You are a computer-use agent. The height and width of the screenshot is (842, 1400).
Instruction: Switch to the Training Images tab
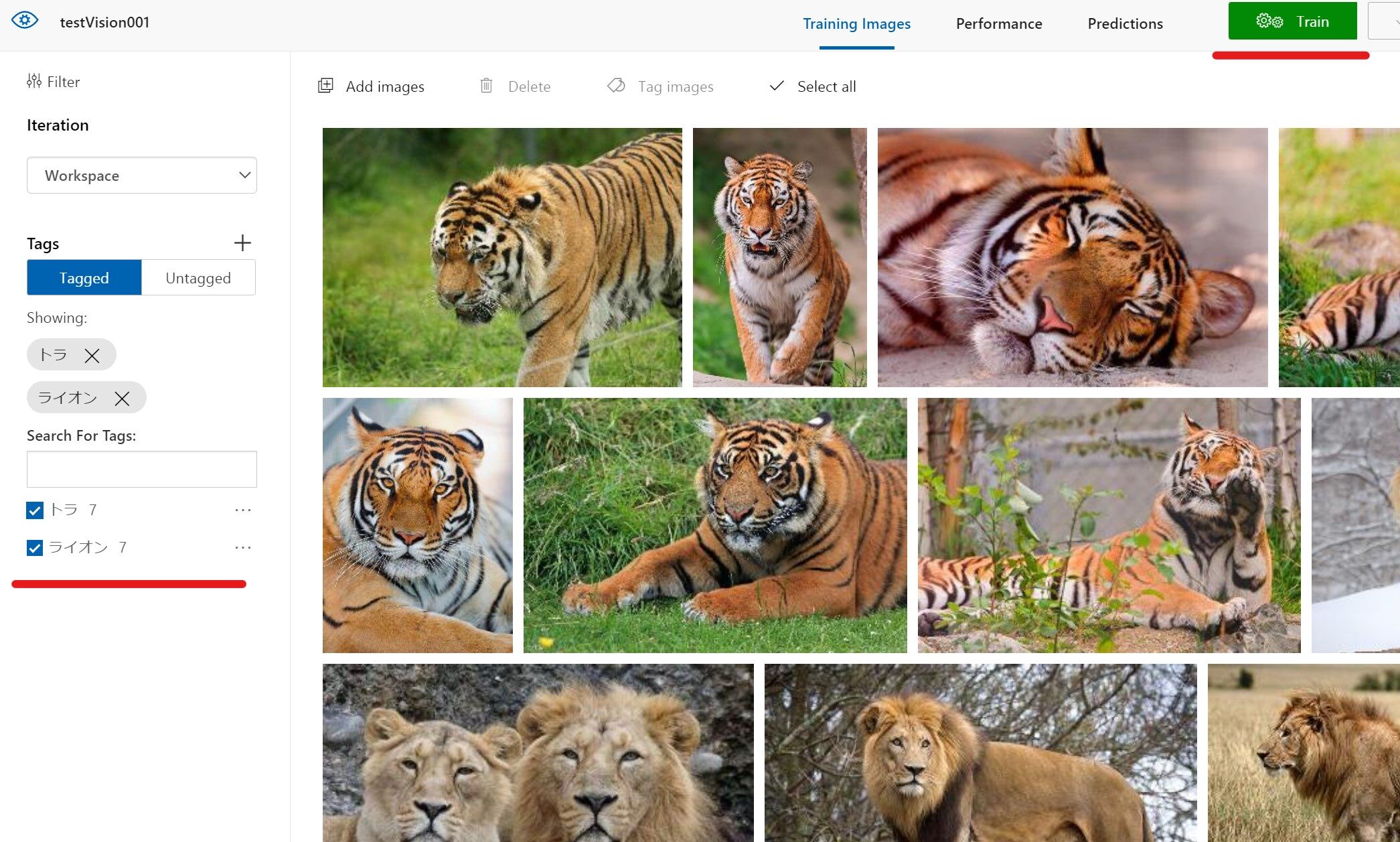click(x=856, y=23)
